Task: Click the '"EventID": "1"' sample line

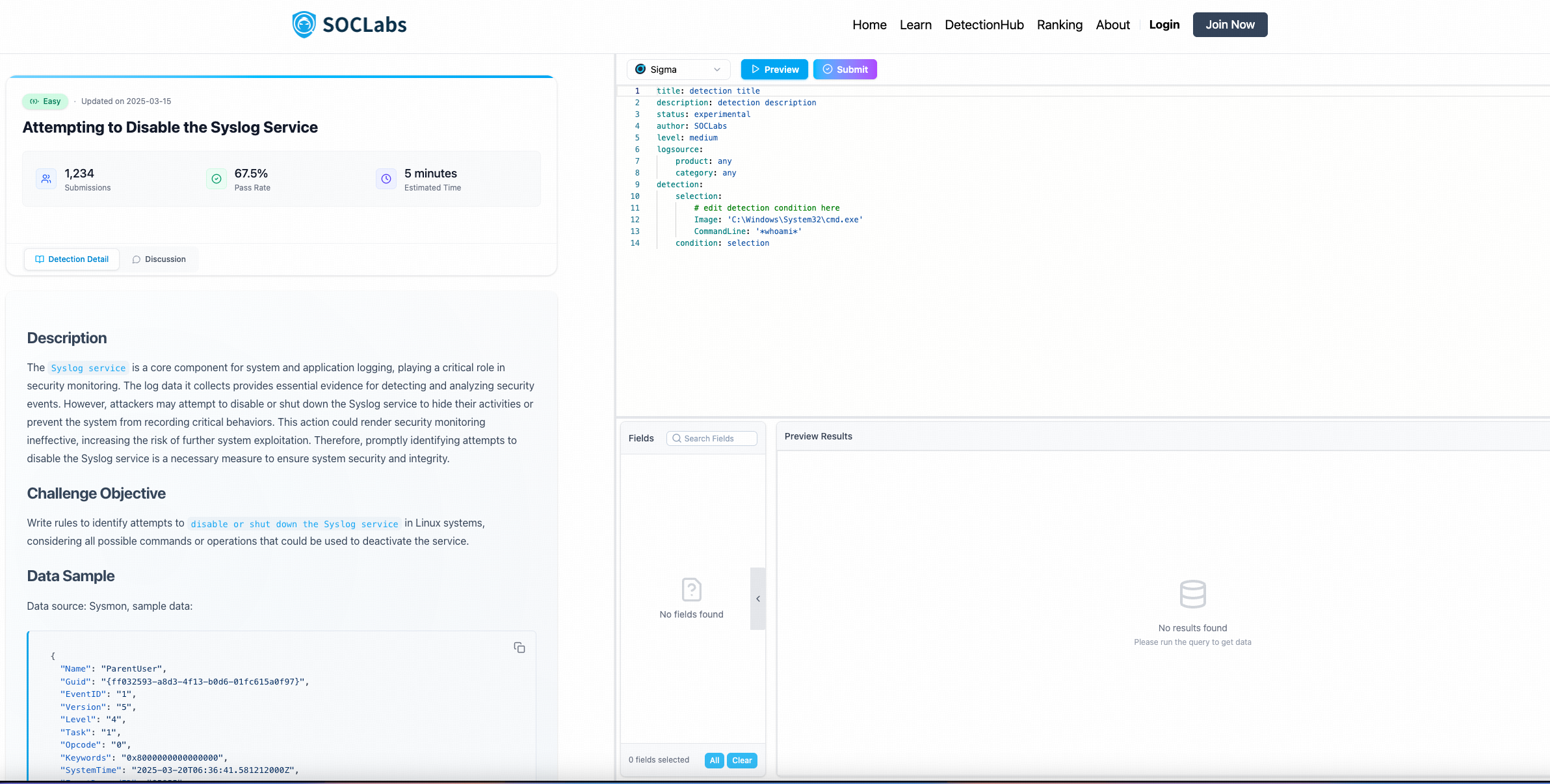Action: pyautogui.click(x=98, y=694)
